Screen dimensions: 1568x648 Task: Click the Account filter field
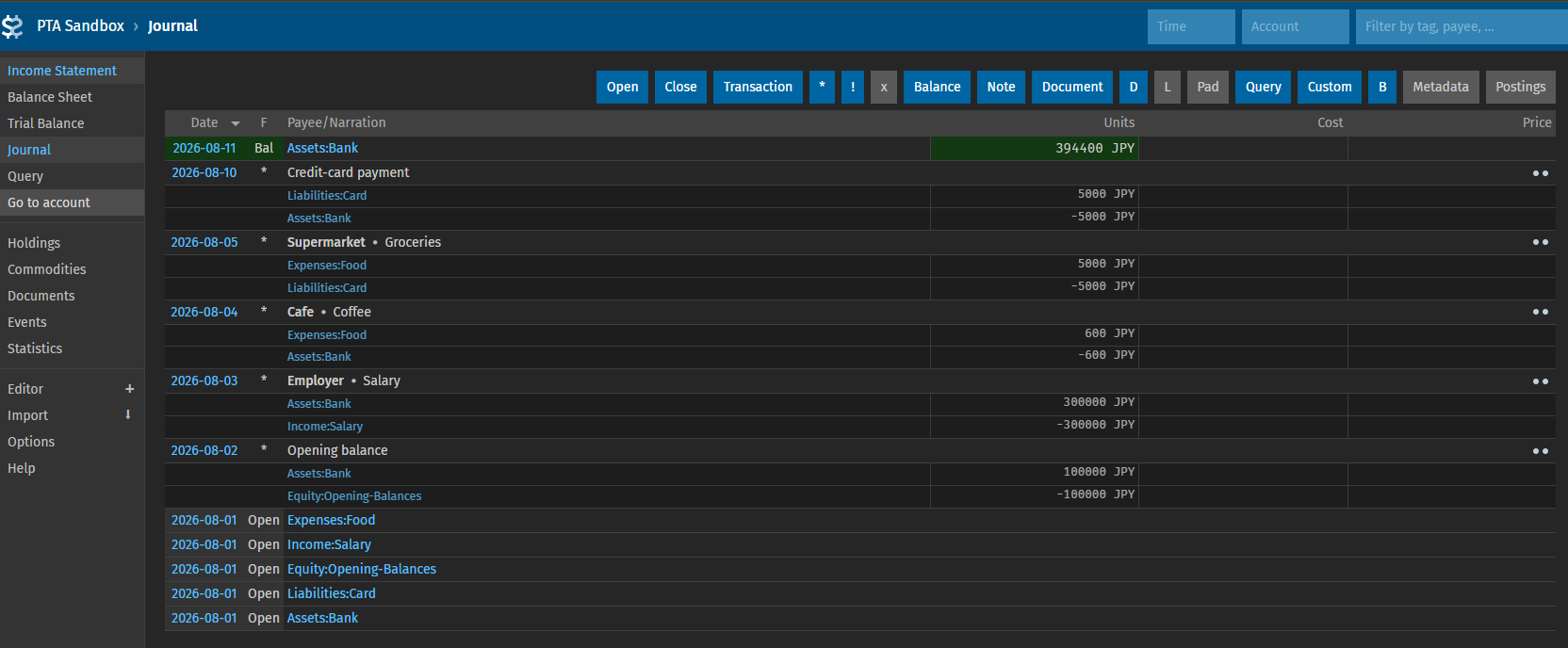1295,26
